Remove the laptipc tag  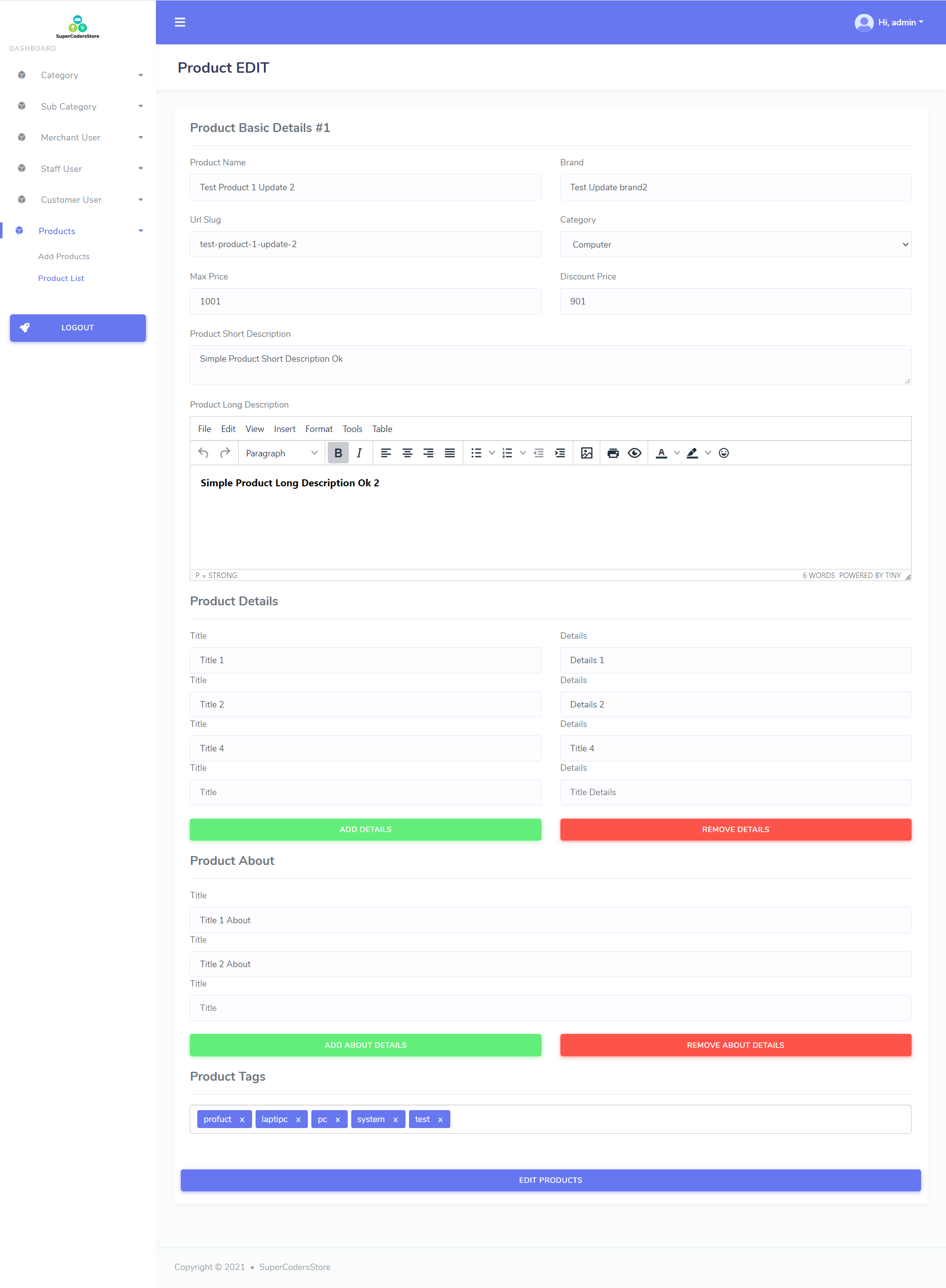point(298,1120)
